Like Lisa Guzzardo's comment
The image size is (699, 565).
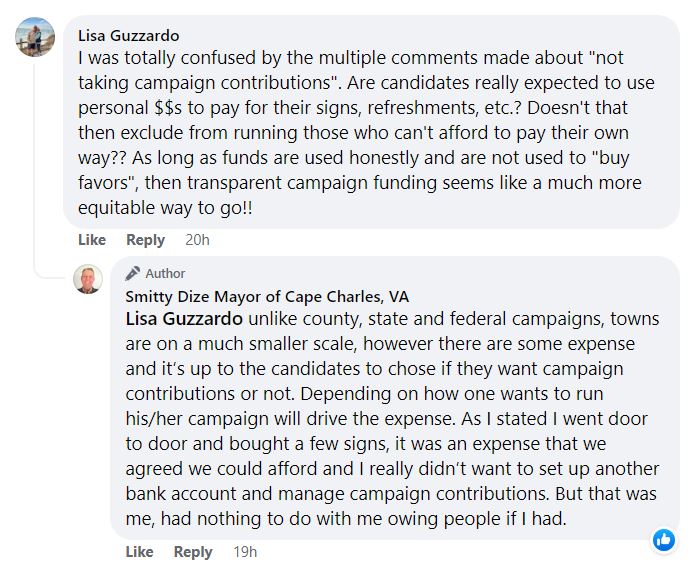click(92, 240)
